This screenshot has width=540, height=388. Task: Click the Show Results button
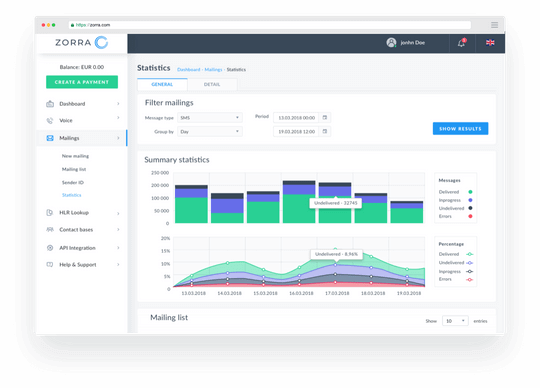(460, 128)
